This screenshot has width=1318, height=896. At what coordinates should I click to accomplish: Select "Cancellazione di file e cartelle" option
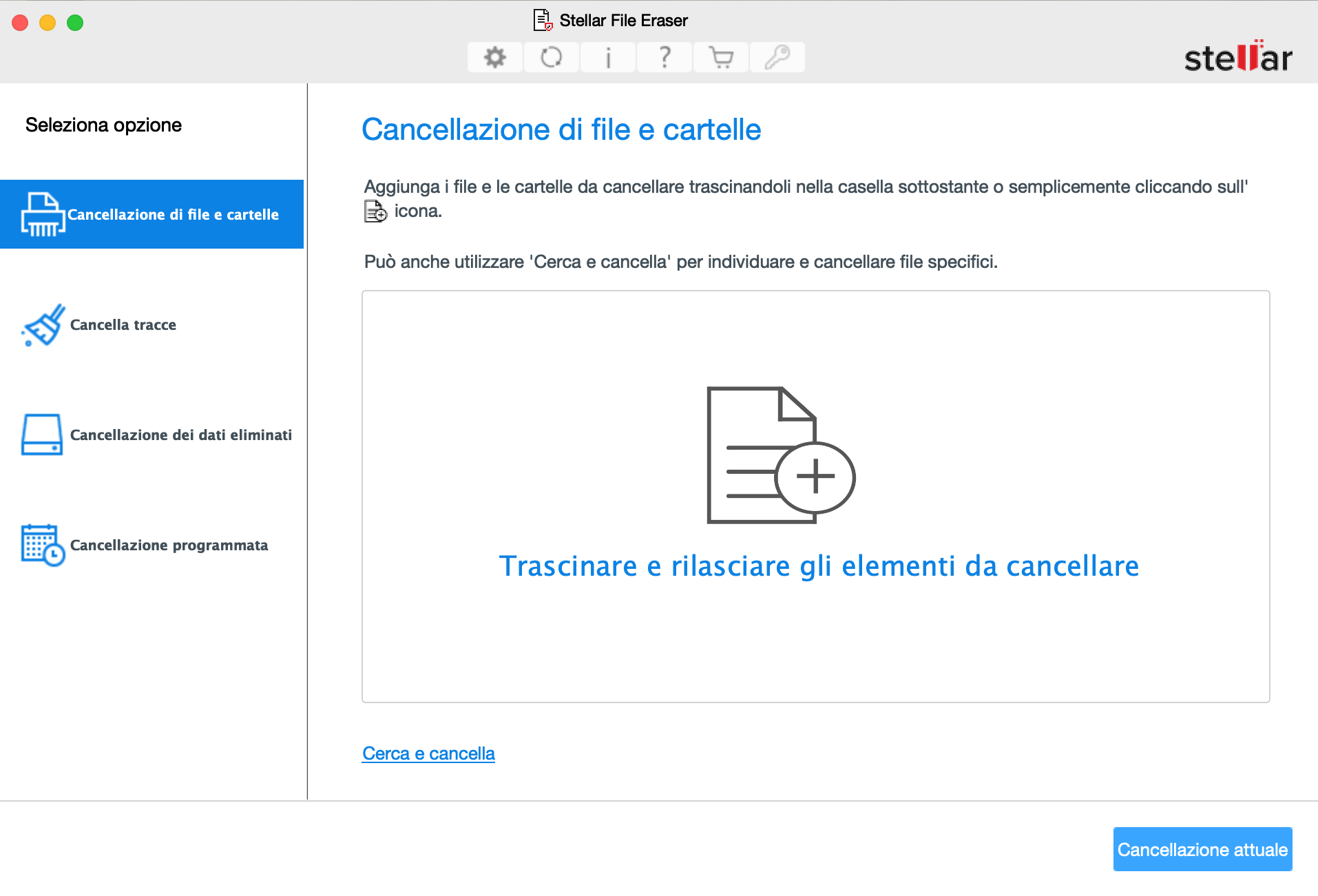151,214
